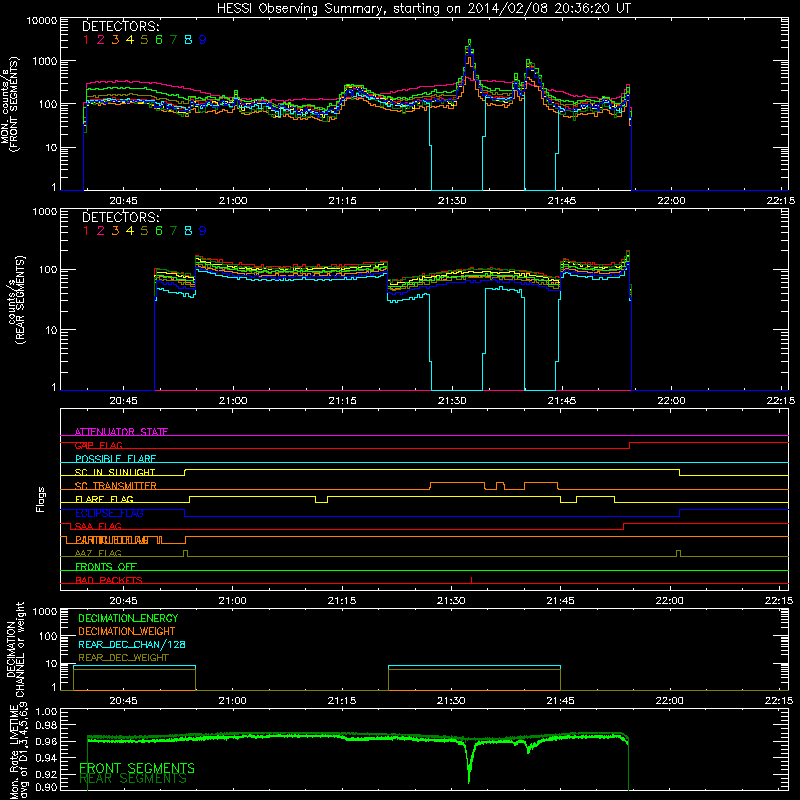The width and height of the screenshot is (800, 800).
Task: Click the 21:15 tick under the Flags plot
Action: coord(342,601)
